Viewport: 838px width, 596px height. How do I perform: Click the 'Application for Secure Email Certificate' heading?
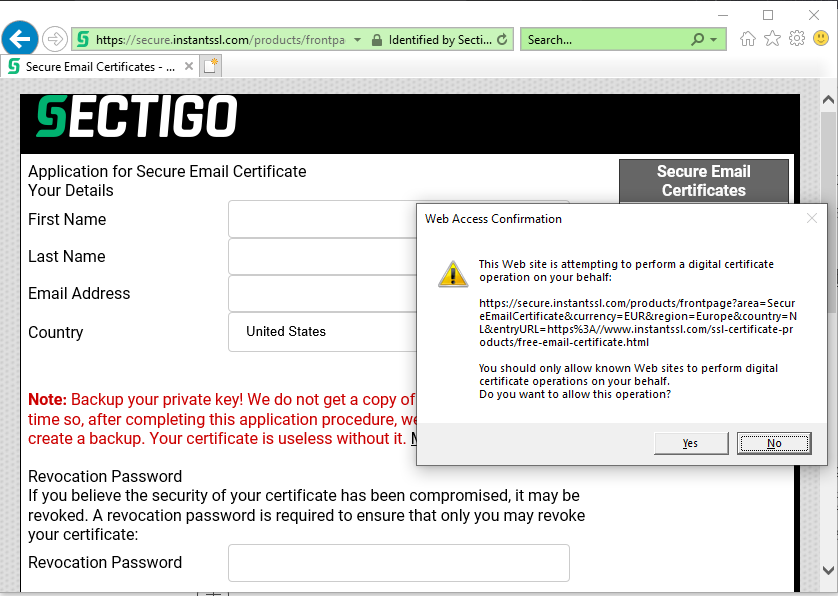click(167, 171)
